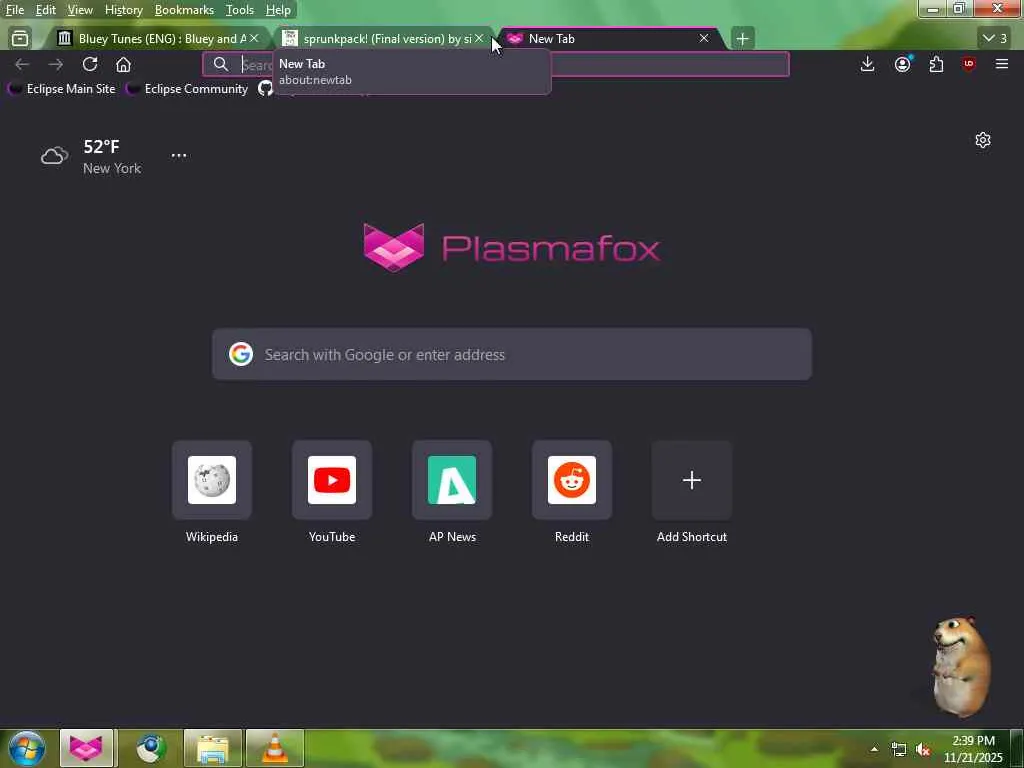Open the account profile icon
The width and height of the screenshot is (1024, 768).
pos(903,64)
